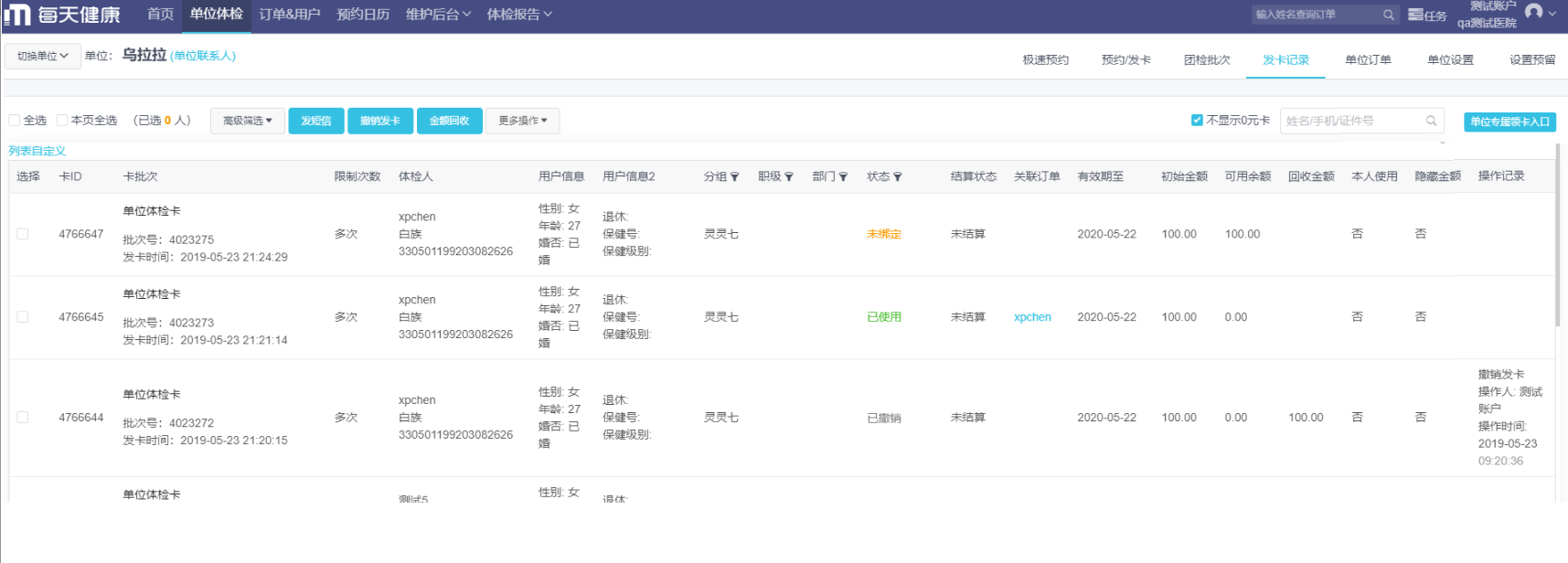The height and width of the screenshot is (563, 1568).
Task: Filter by 分组 funnel icon
Action: pos(734,177)
